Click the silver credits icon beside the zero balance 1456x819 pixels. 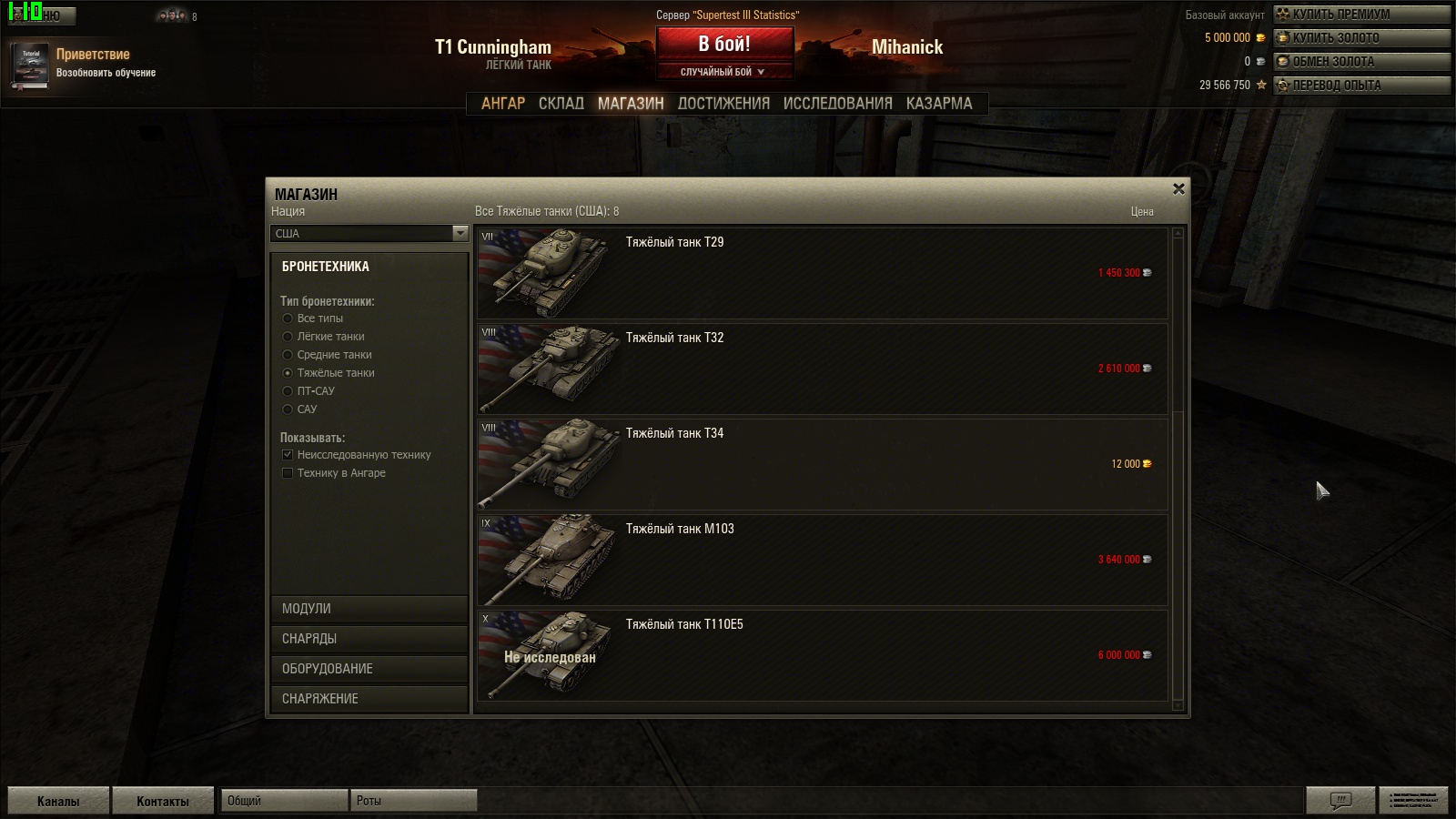click(1260, 62)
